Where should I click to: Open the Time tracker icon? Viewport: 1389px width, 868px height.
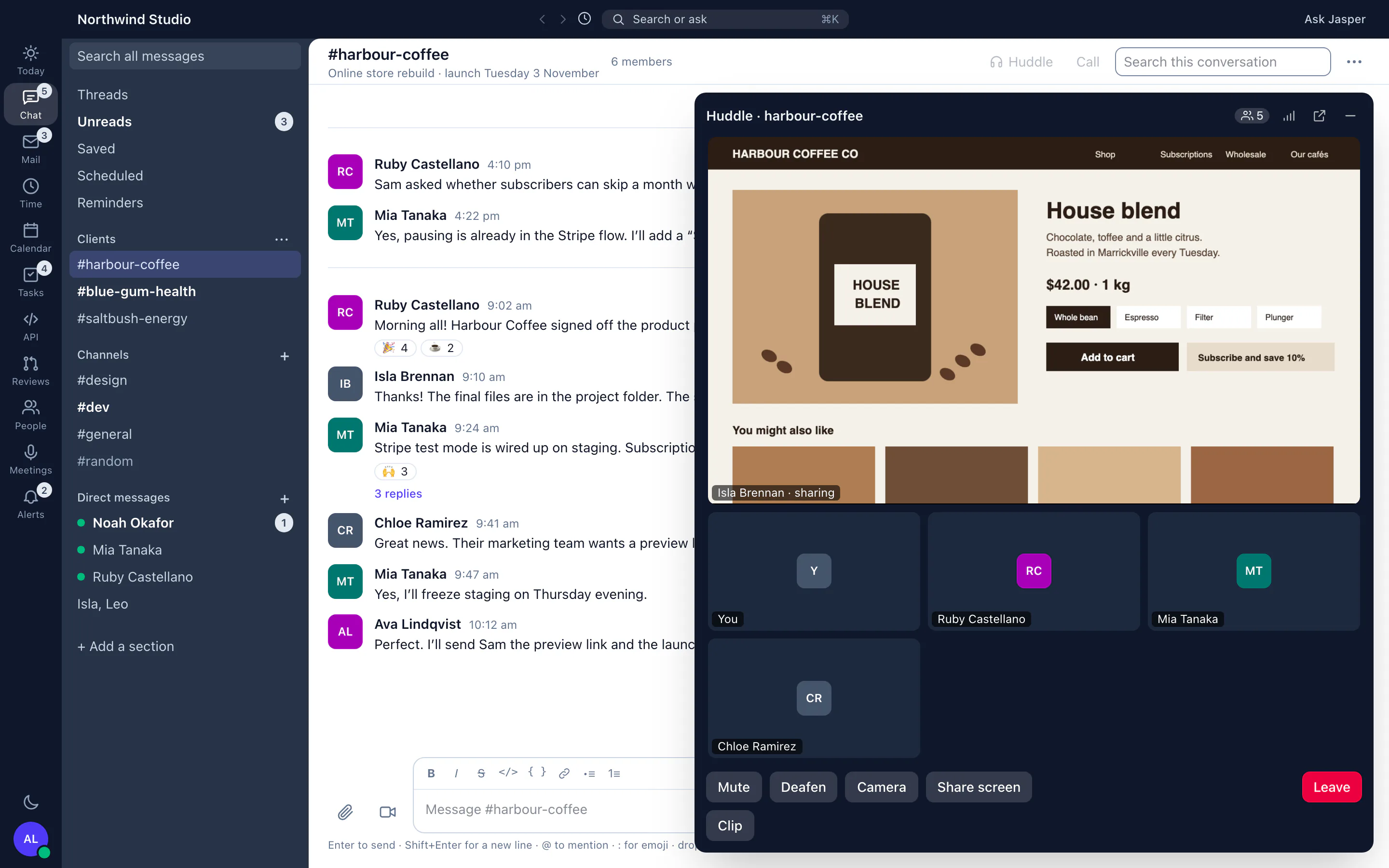[x=30, y=193]
